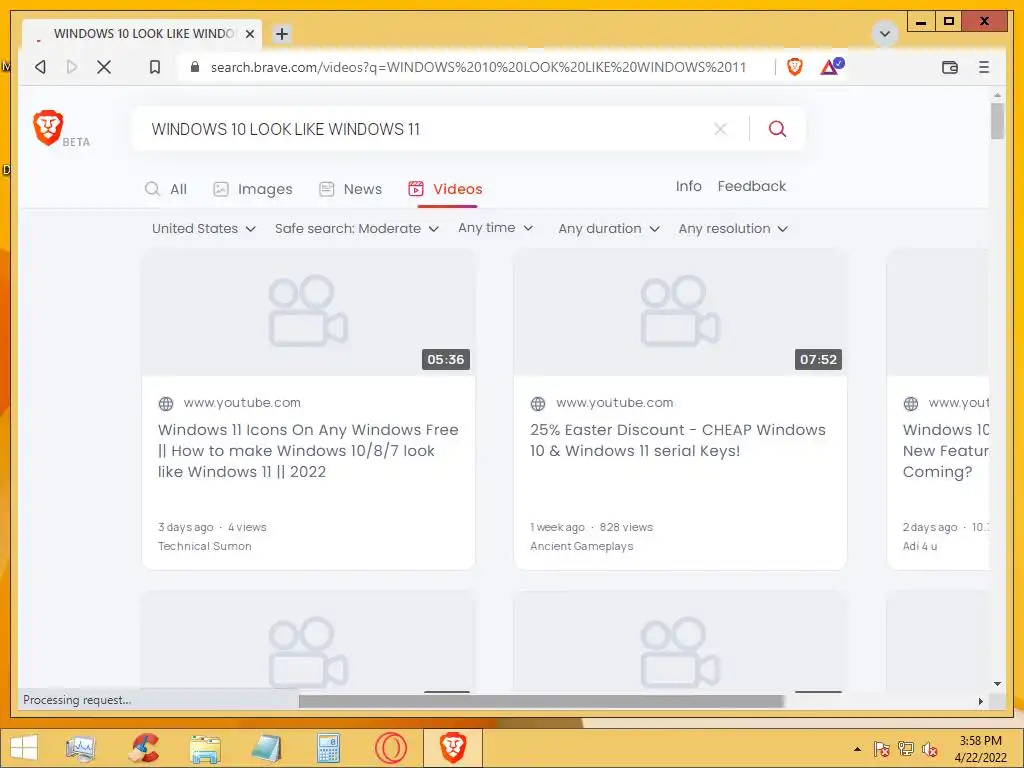Open the Feedback link
The image size is (1024, 768).
tap(752, 186)
